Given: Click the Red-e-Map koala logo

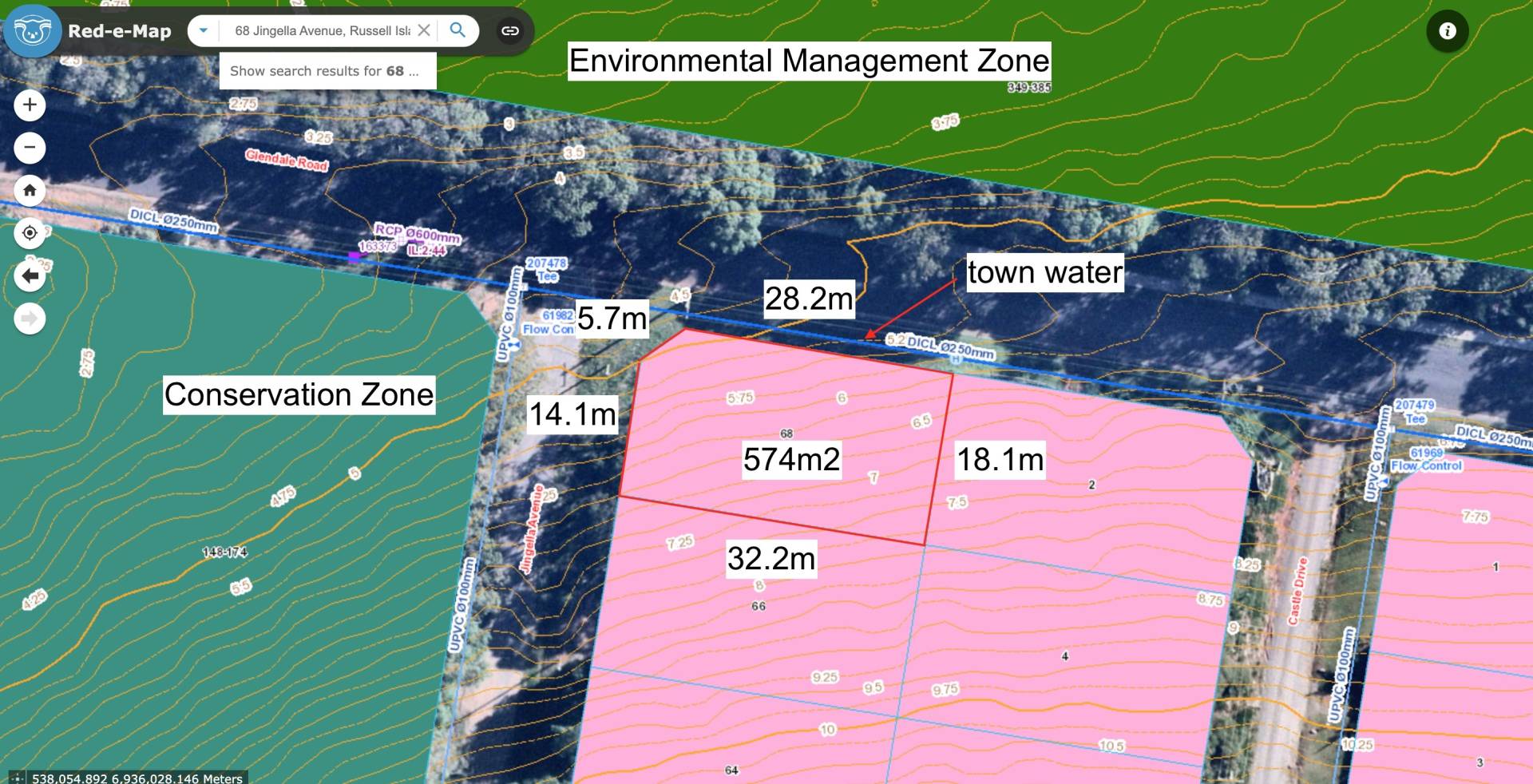Looking at the screenshot, I should coord(33,31).
